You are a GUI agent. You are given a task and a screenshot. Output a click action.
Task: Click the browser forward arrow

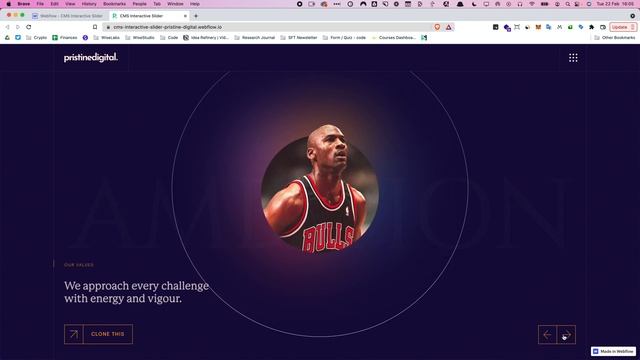(18, 27)
